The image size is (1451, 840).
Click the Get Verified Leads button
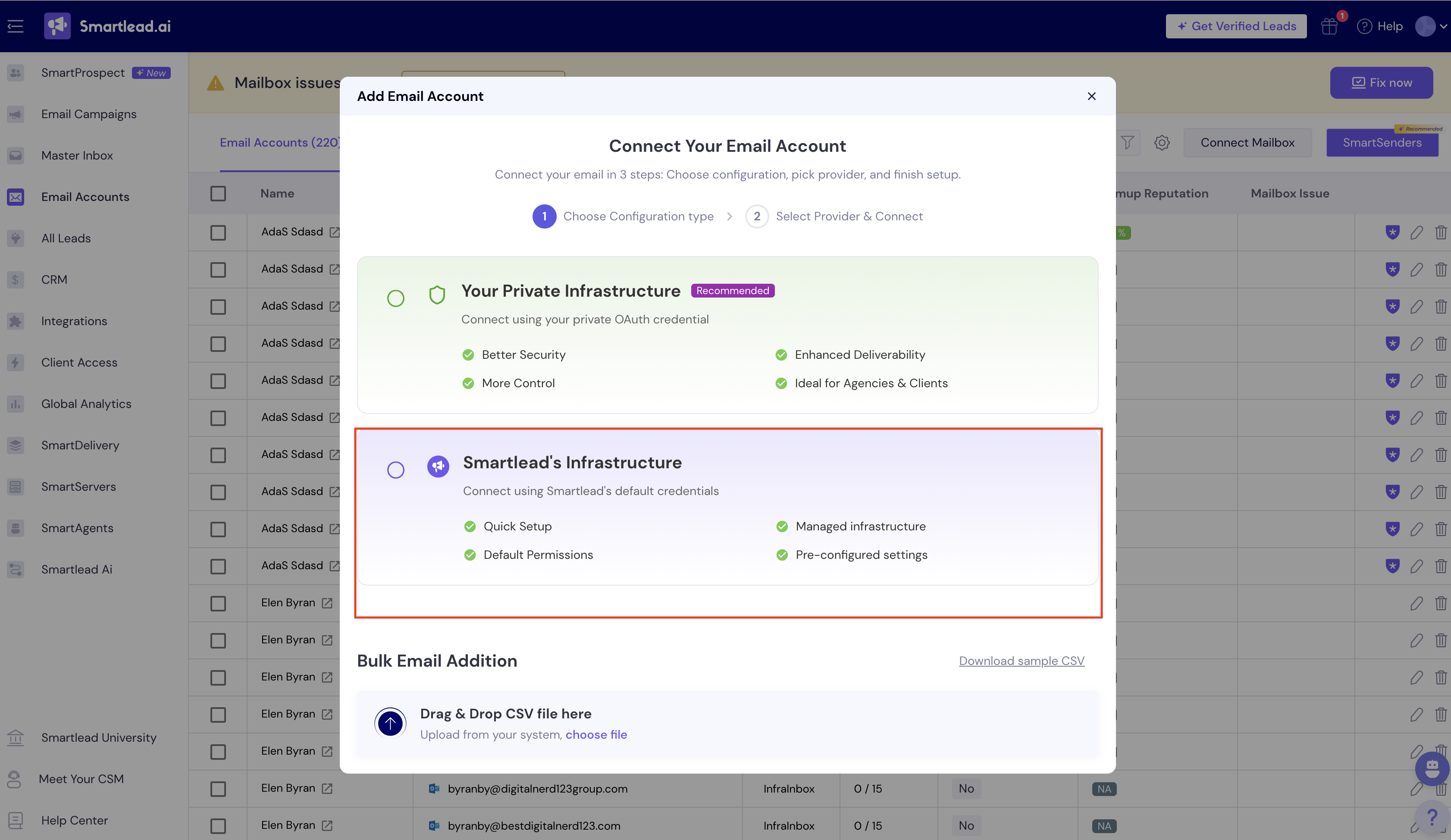click(1236, 26)
